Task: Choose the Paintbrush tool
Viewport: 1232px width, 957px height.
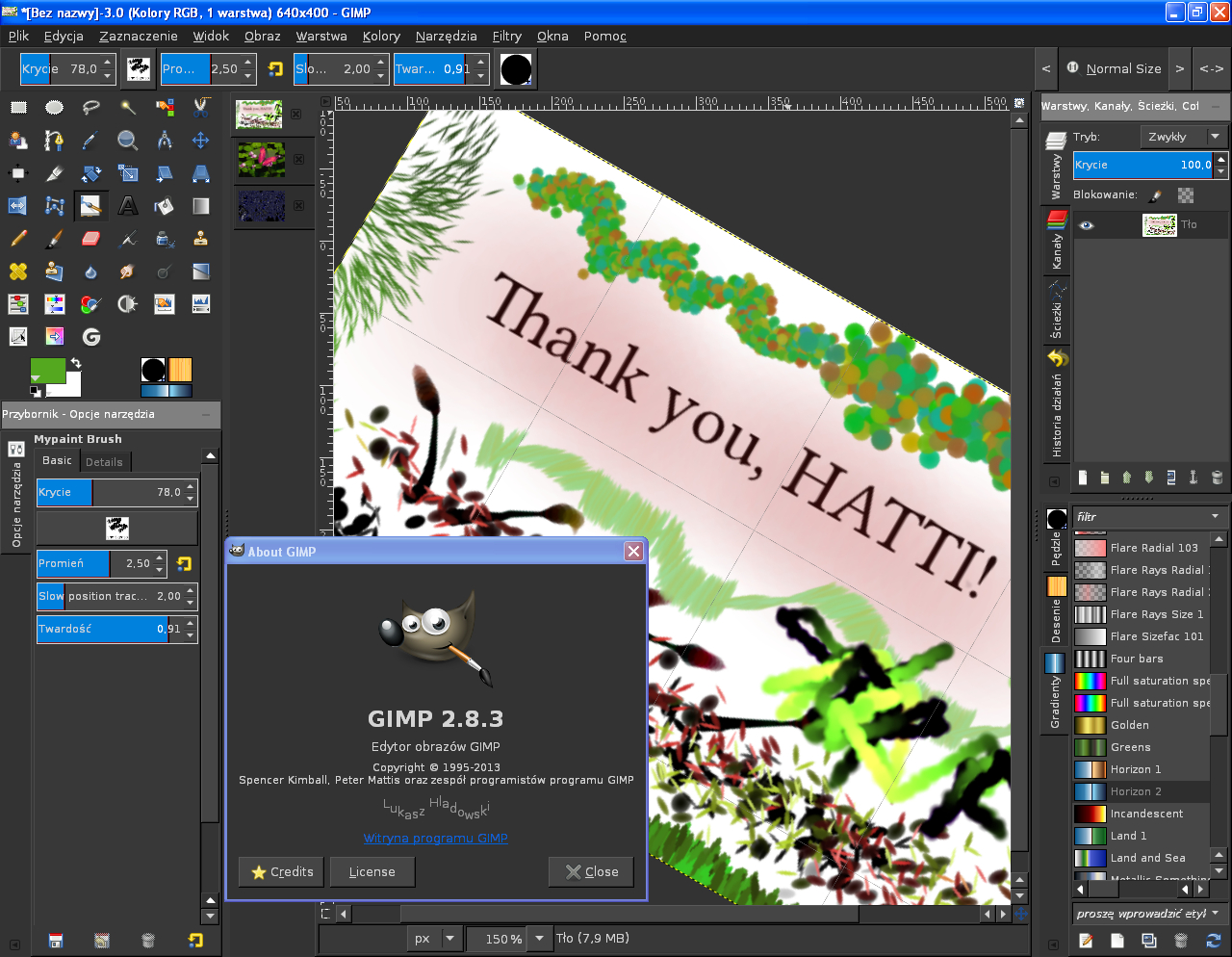Action: [54, 238]
